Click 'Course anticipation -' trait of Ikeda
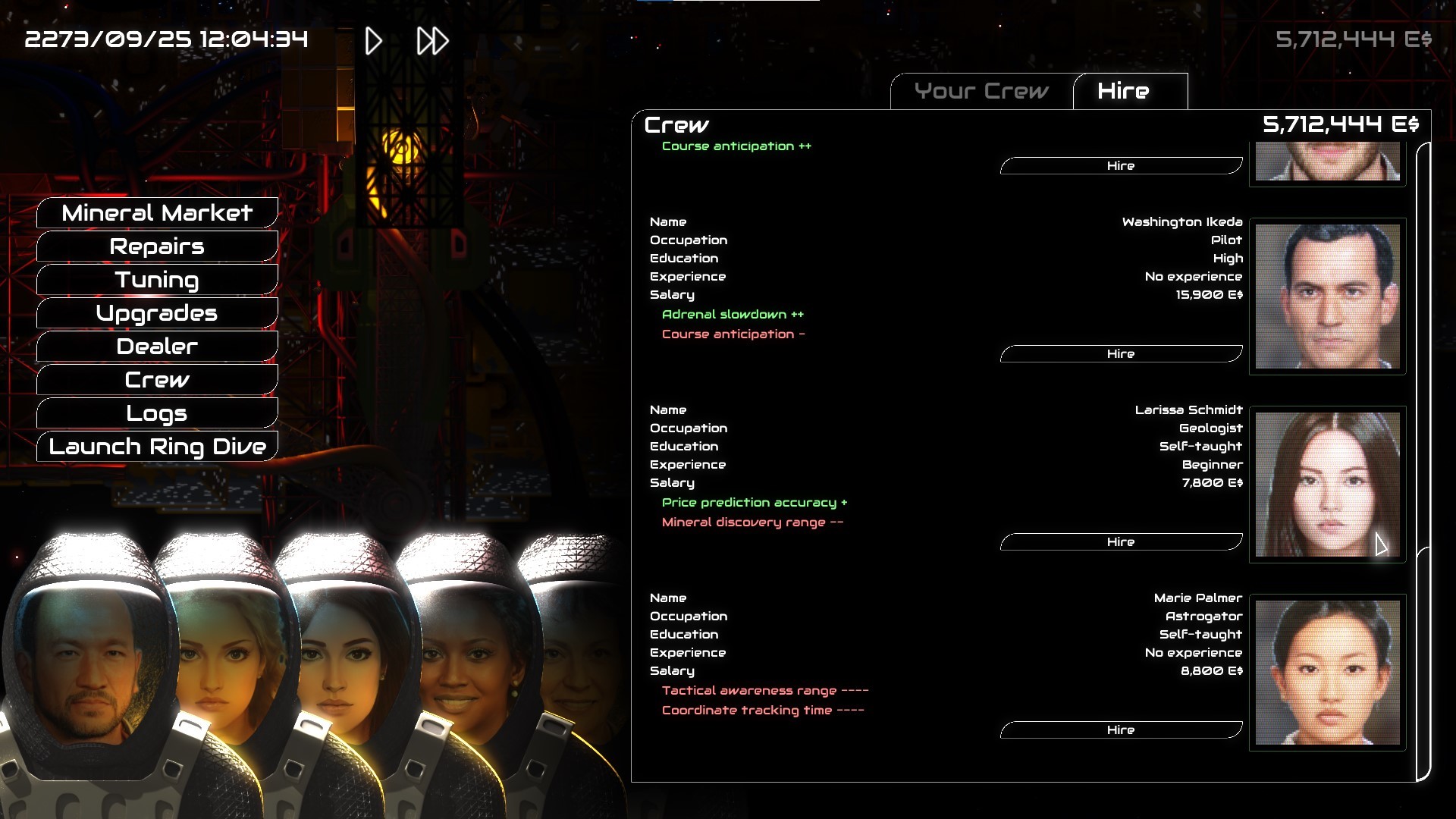Image resolution: width=1456 pixels, height=819 pixels. 733,334
